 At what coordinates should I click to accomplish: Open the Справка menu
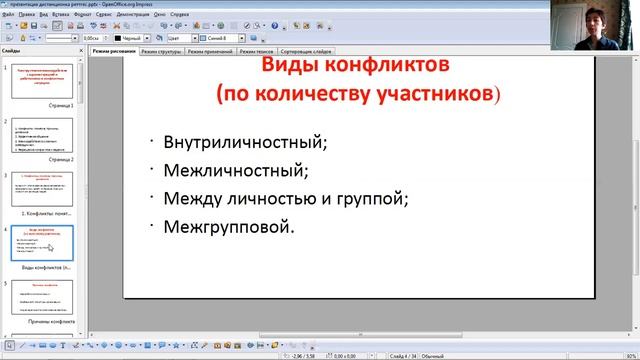179,14
